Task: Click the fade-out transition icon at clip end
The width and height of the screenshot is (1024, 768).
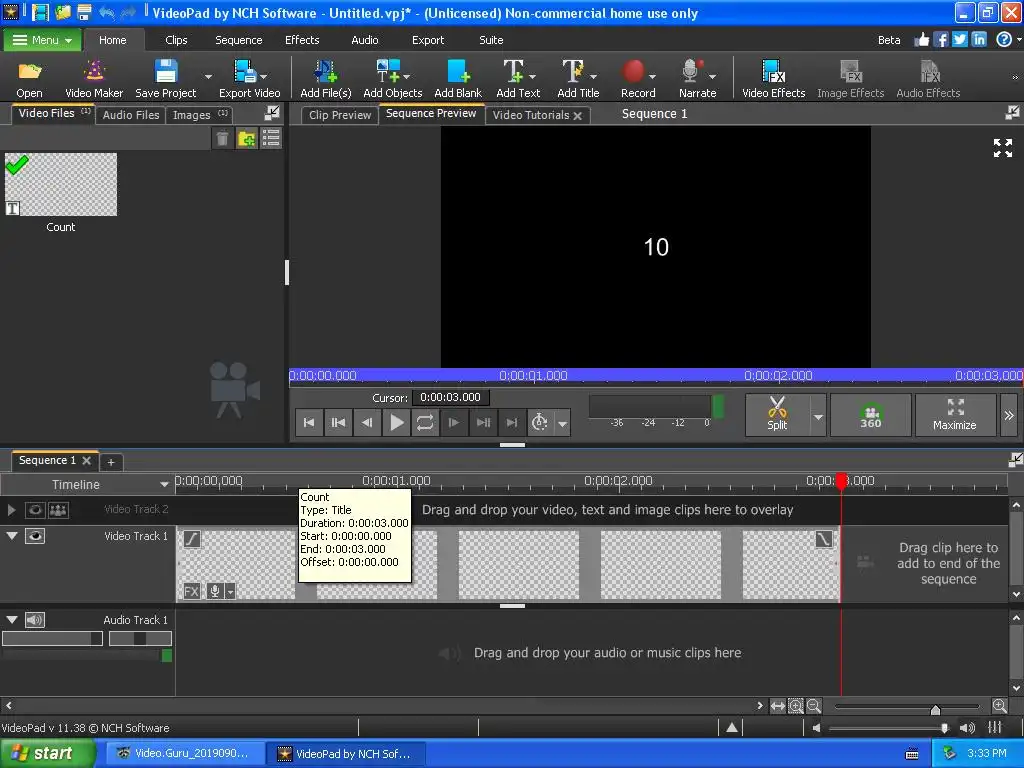Action: coord(824,539)
